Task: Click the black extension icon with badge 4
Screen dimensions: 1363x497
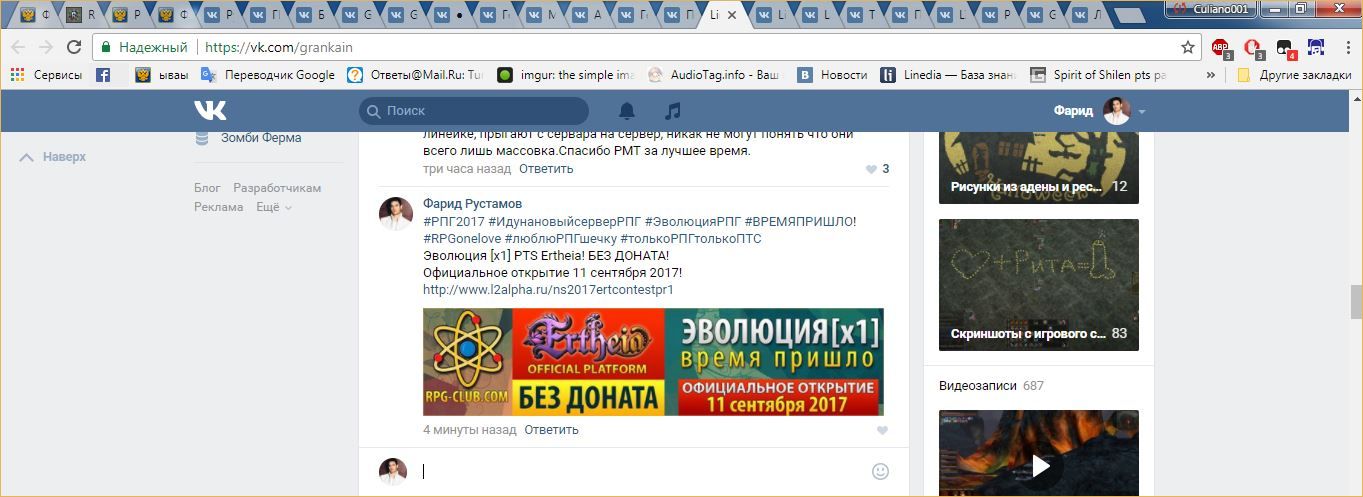Action: (x=1285, y=47)
